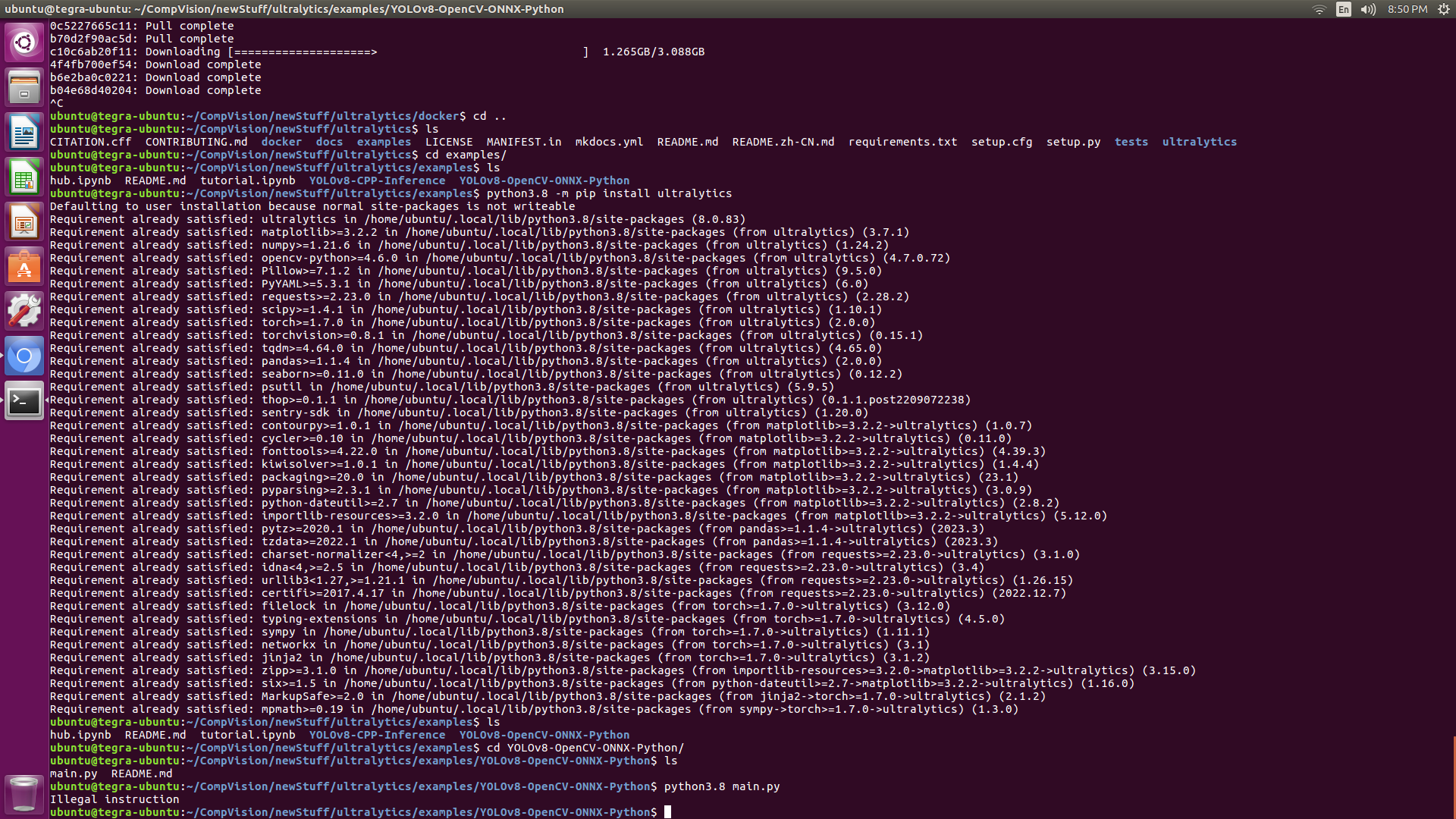This screenshot has height=819, width=1456.
Task: Launch LibreOffice Impress from the dock
Action: click(x=24, y=222)
